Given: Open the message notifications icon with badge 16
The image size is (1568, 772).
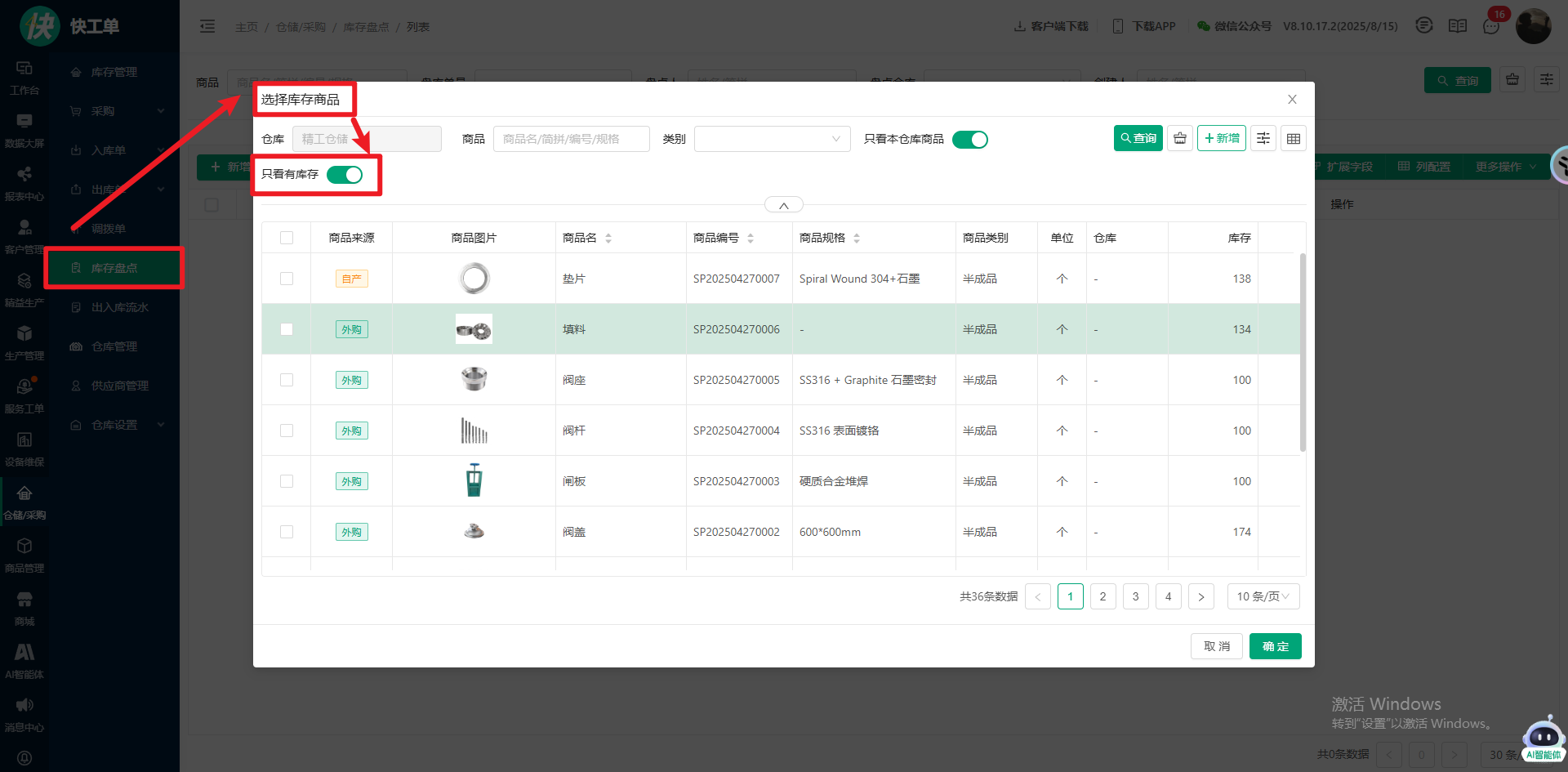Looking at the screenshot, I should click(x=1491, y=26).
